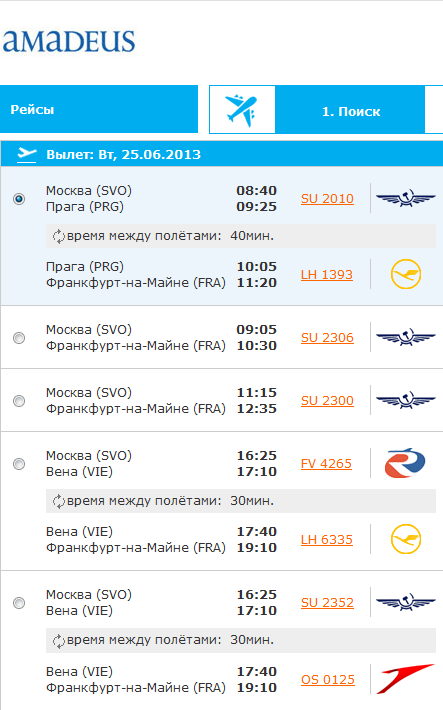
Task: Select the 11:15 SU 2300 flight radio button
Action: (x=19, y=401)
